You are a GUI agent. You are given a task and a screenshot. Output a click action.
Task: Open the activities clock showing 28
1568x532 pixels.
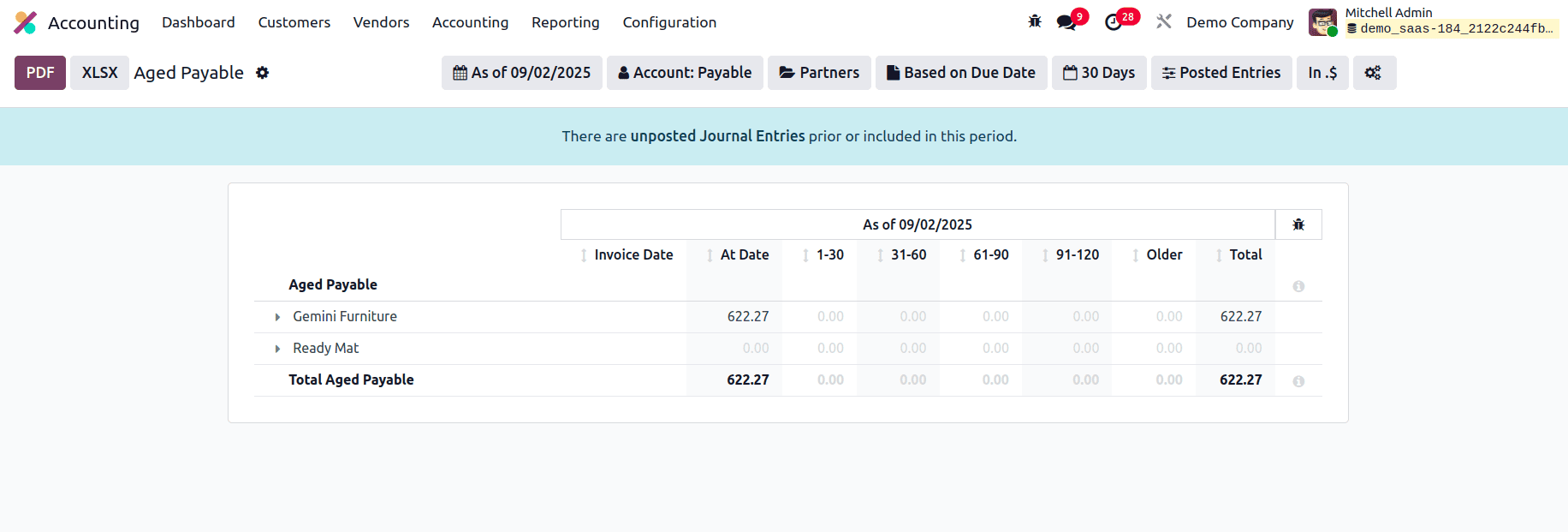click(x=1114, y=21)
